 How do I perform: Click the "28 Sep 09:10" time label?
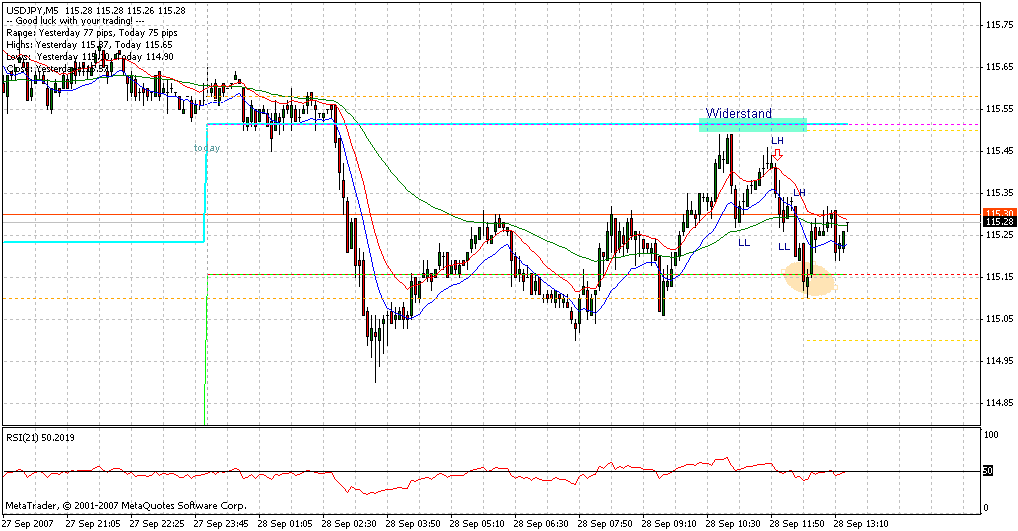[x=669, y=523]
